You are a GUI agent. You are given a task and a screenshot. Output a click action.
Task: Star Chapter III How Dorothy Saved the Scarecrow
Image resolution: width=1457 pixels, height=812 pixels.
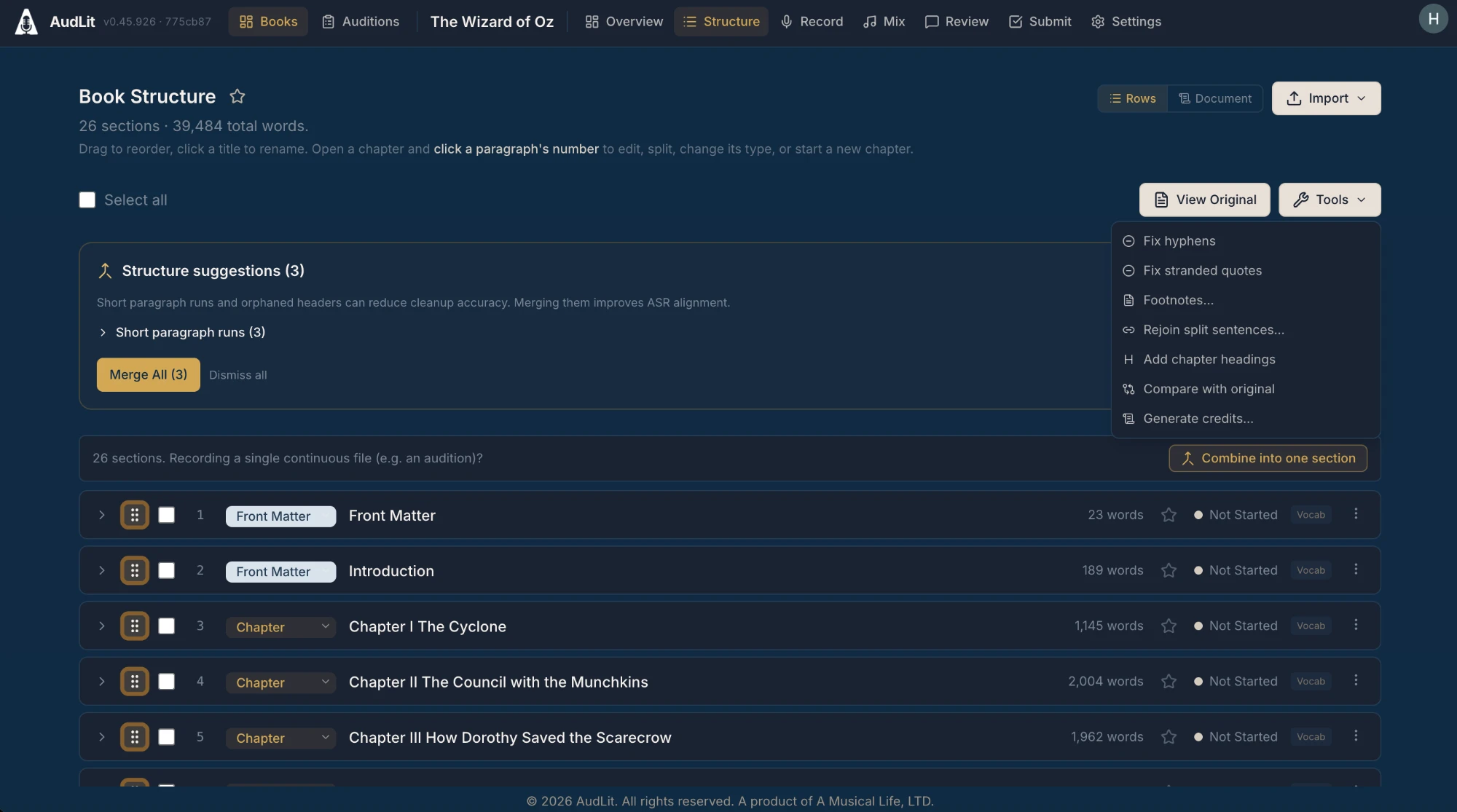click(x=1169, y=737)
